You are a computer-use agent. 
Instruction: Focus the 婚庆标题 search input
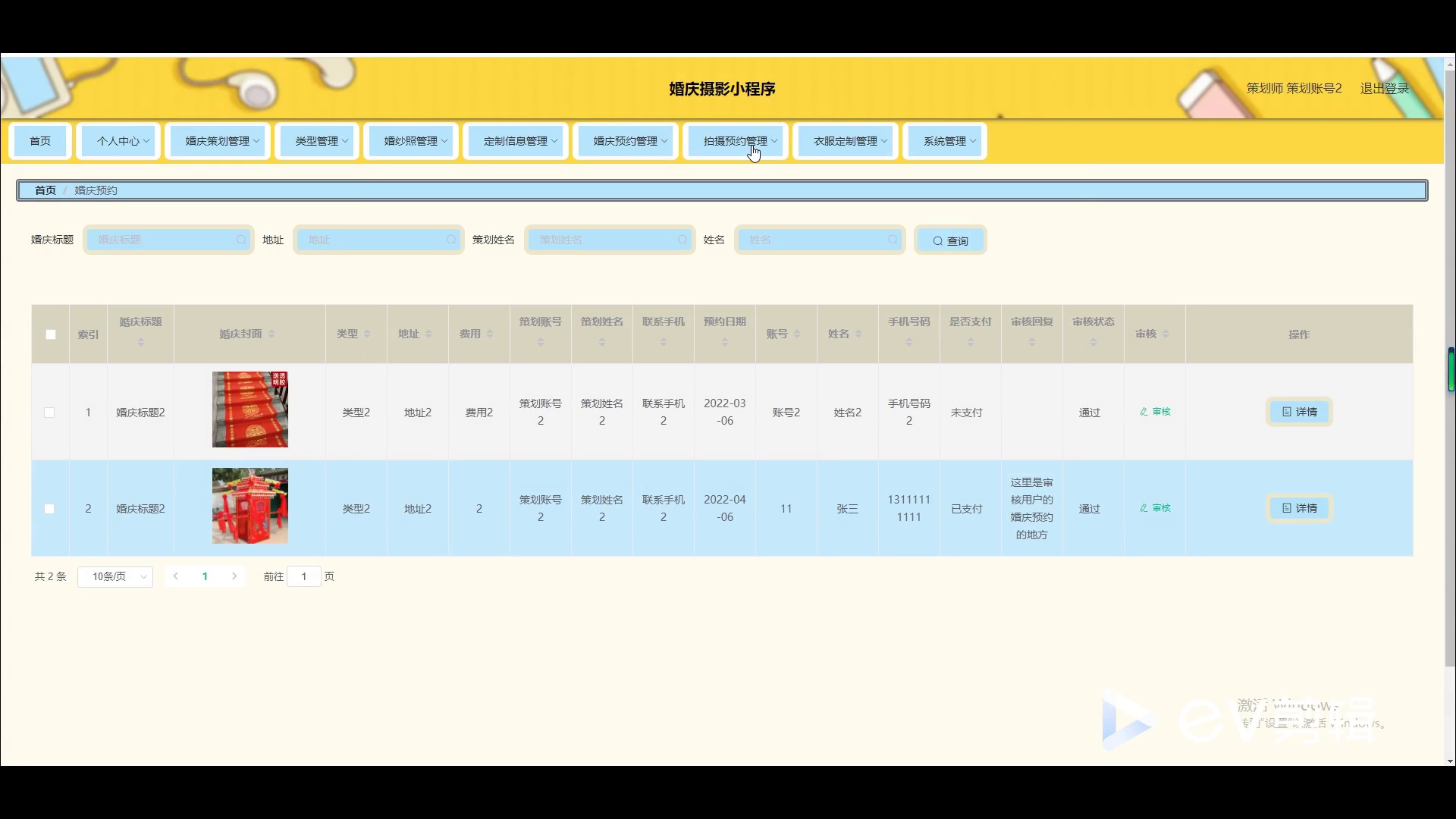pos(168,240)
